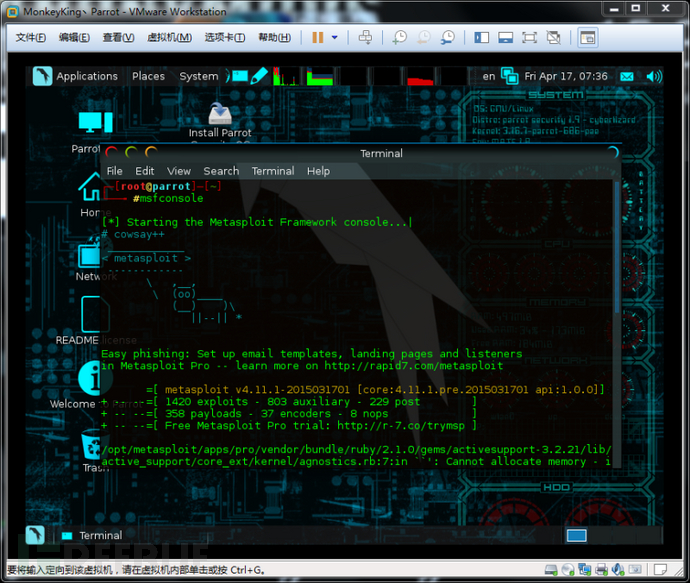This screenshot has height=583, width=690.
Task: Open the terminal File menu
Action: point(114,171)
